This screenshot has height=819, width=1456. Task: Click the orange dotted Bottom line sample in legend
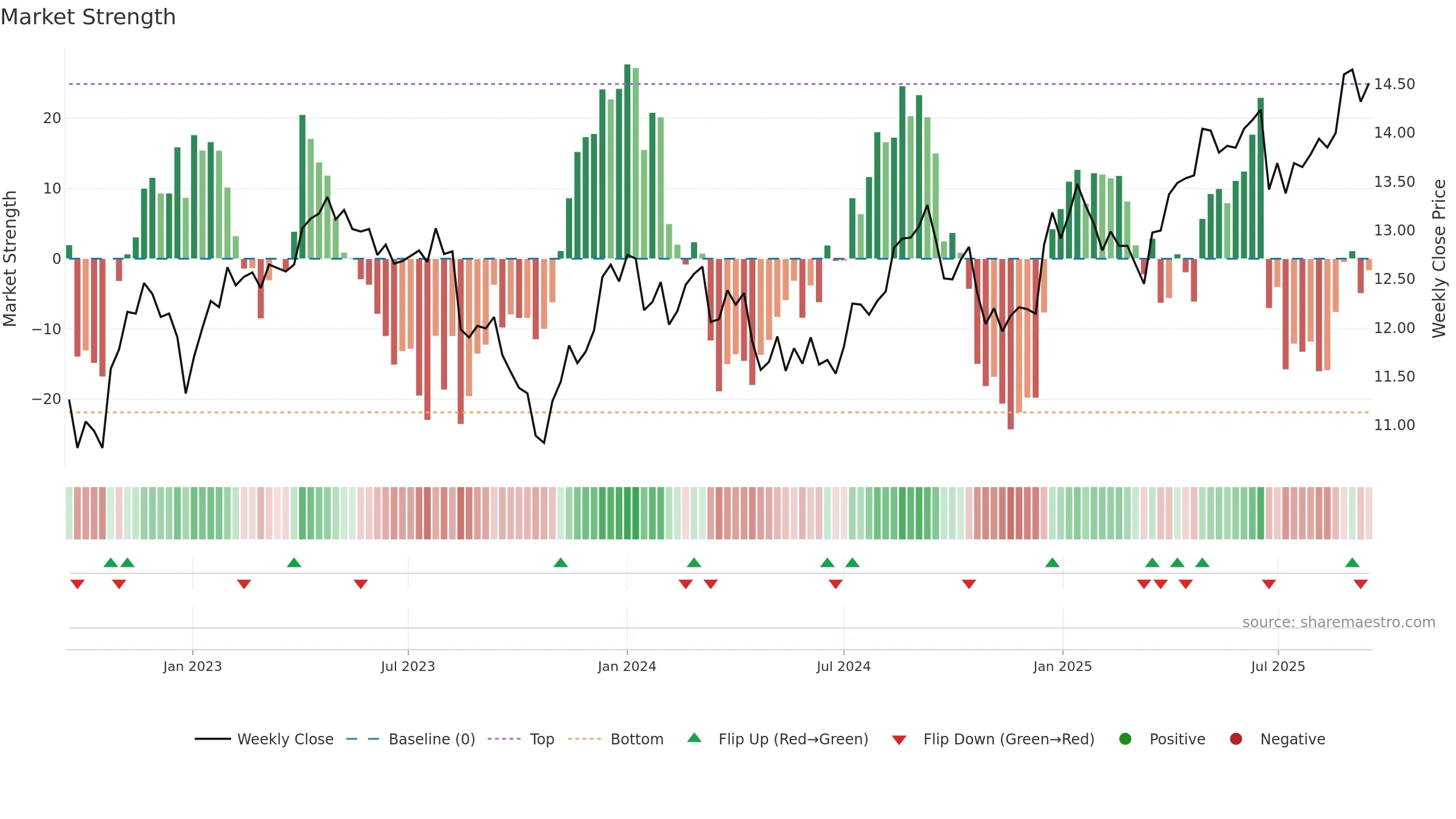pos(584,739)
